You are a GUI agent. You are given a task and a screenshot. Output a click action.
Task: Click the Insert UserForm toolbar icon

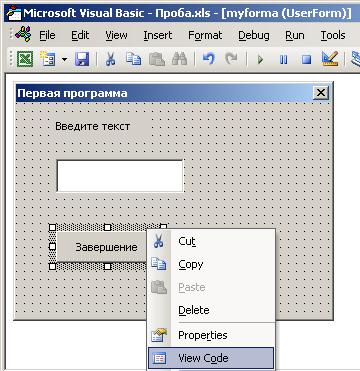tap(47, 59)
